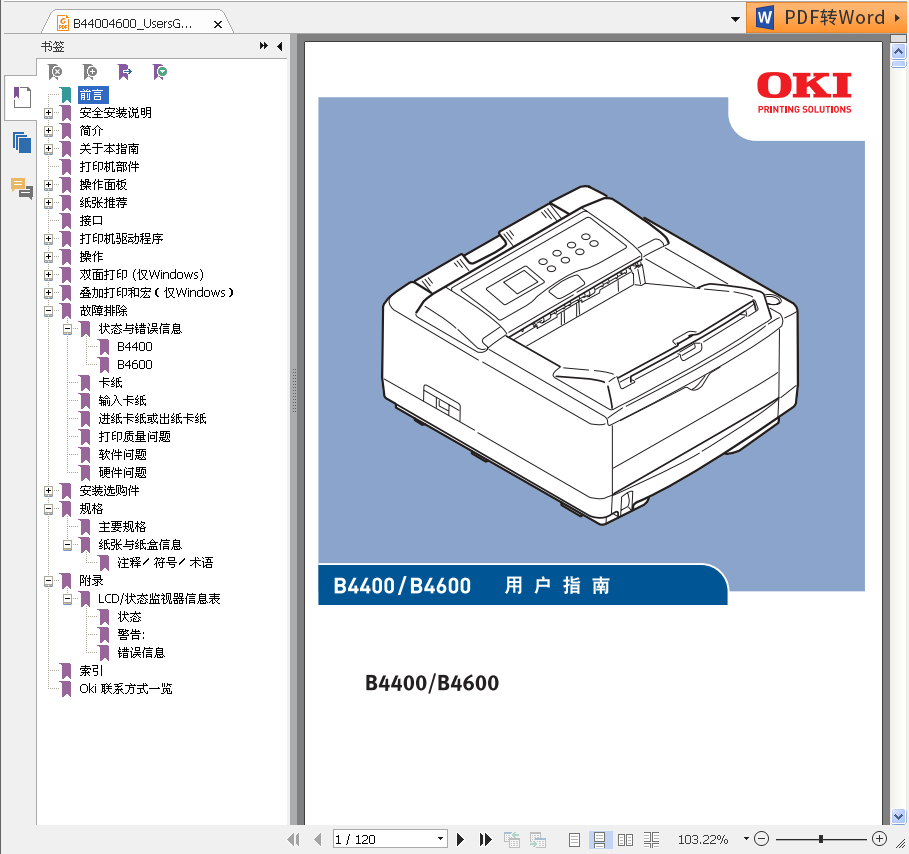
Task: Switch to continuous facing view
Action: point(651,839)
